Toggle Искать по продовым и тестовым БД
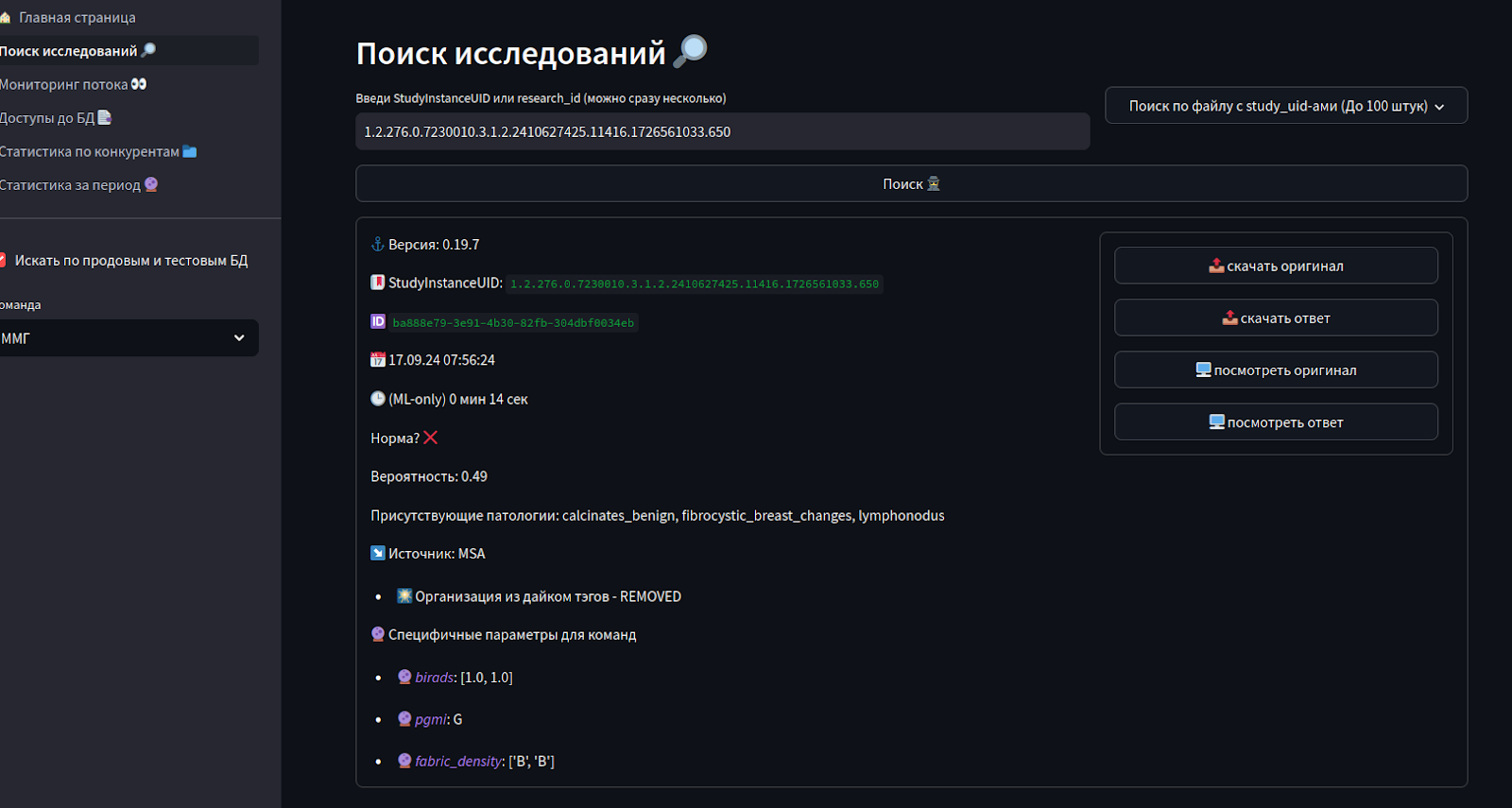The height and width of the screenshot is (808, 1512). [x=4, y=260]
